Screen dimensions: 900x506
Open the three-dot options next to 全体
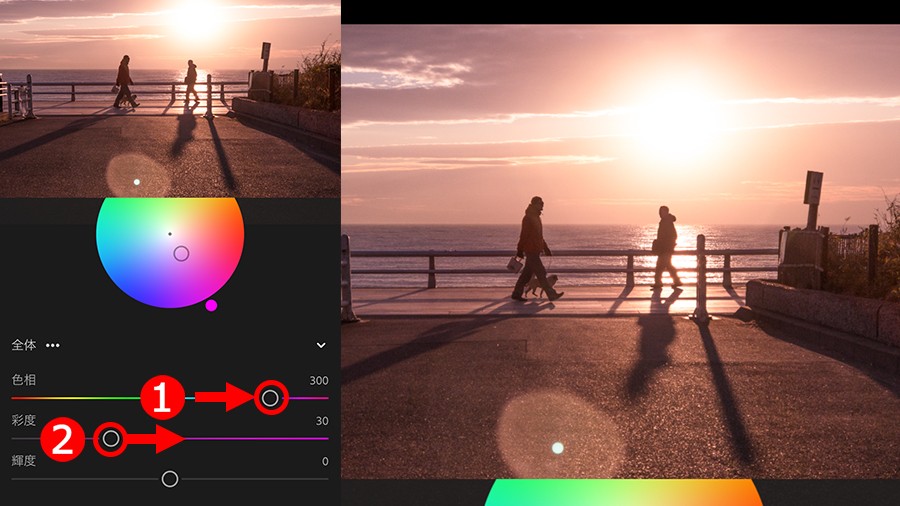(53, 345)
